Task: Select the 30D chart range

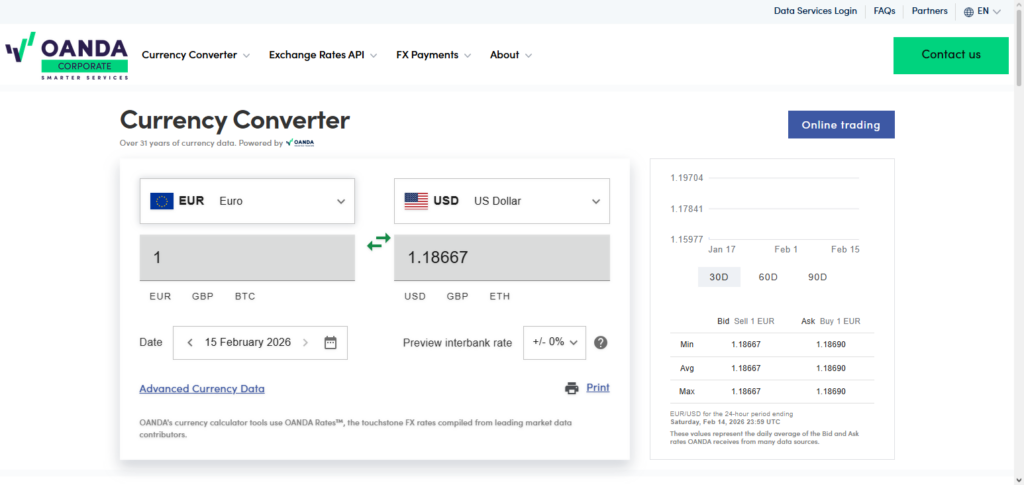Action: [x=718, y=277]
